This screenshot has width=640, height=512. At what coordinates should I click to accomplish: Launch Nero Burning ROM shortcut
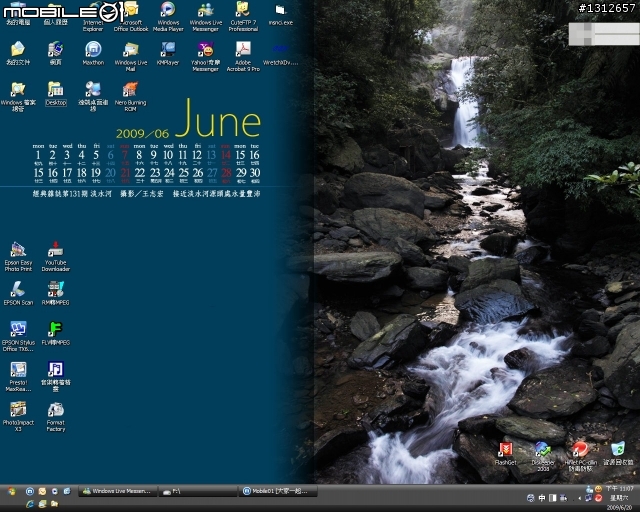coord(131,96)
